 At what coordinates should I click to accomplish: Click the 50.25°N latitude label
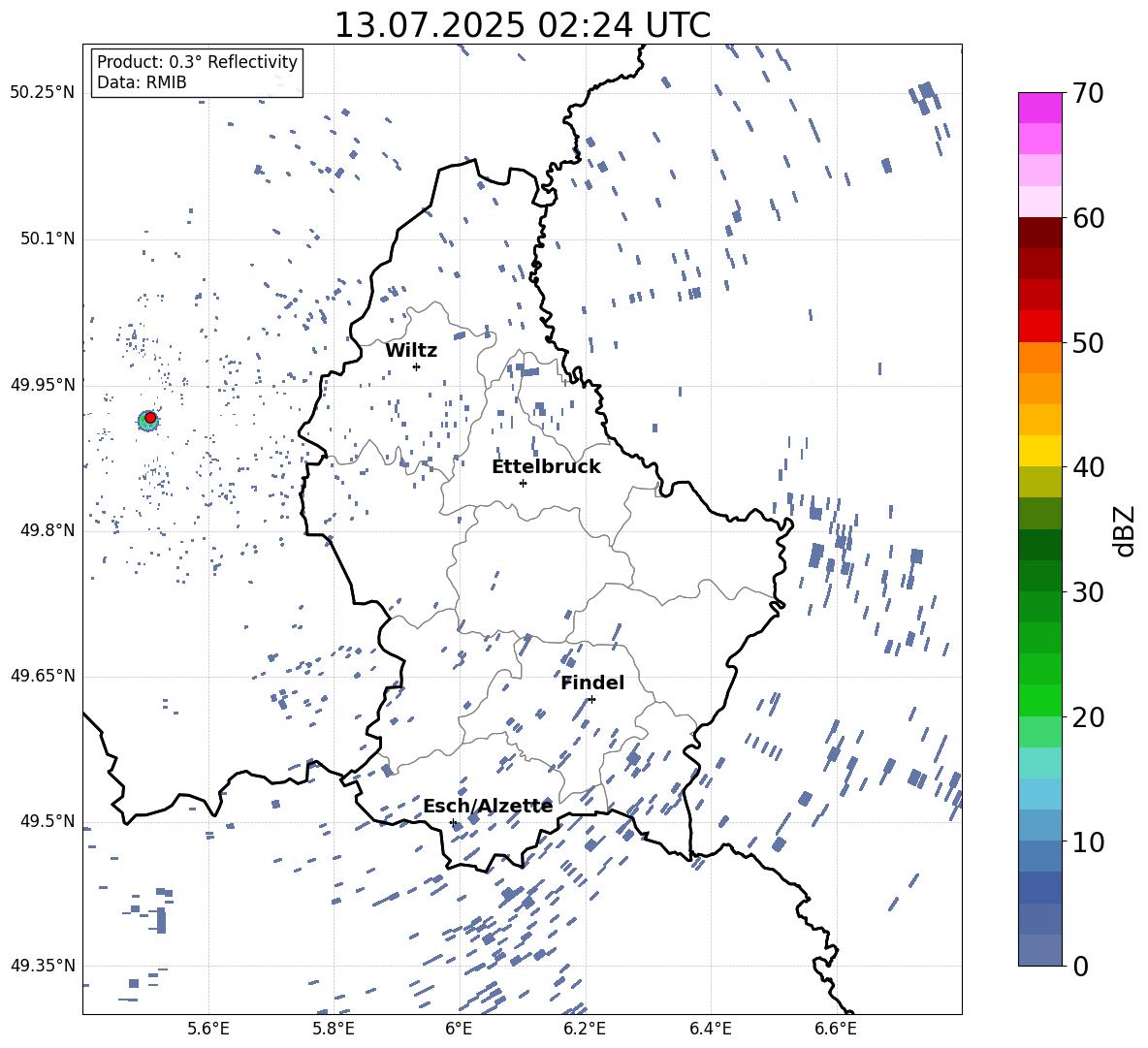pos(43,93)
